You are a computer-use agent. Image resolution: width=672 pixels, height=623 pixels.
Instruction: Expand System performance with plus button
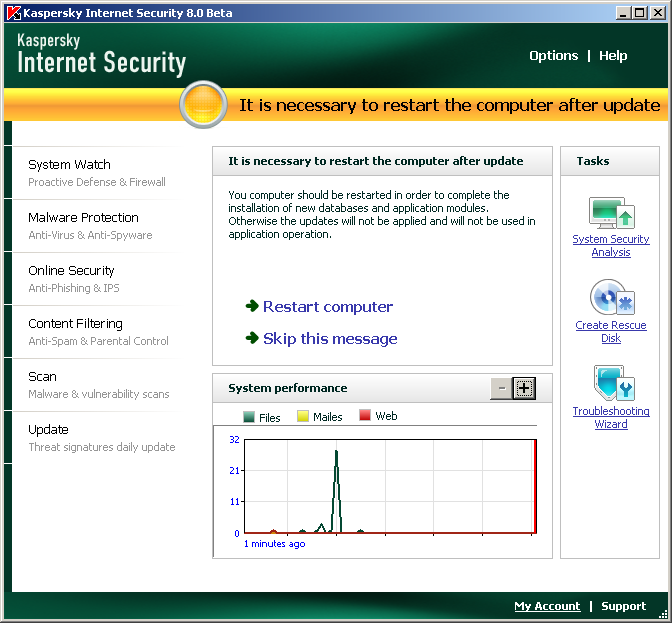click(x=524, y=388)
